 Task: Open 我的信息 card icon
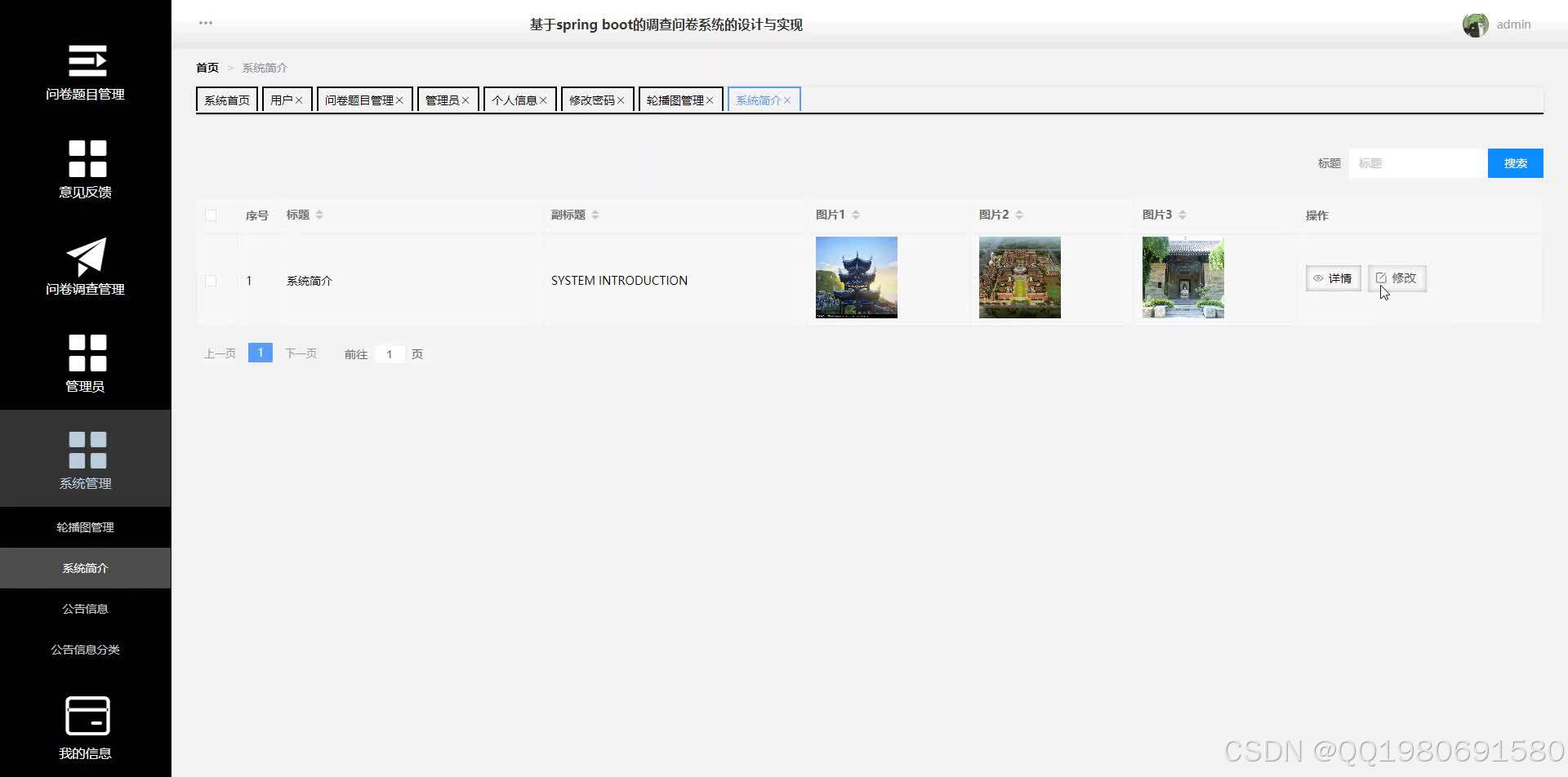(87, 716)
